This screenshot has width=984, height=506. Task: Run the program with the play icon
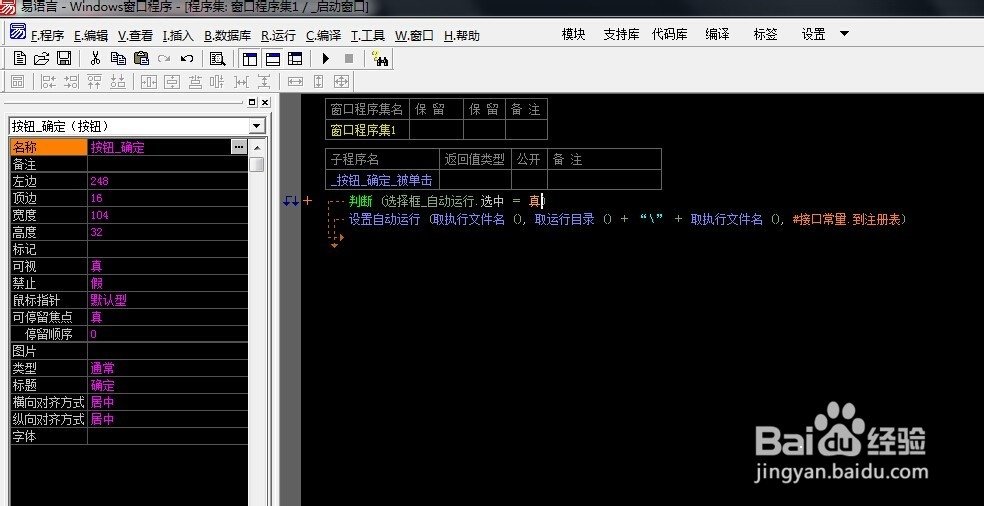point(326,59)
